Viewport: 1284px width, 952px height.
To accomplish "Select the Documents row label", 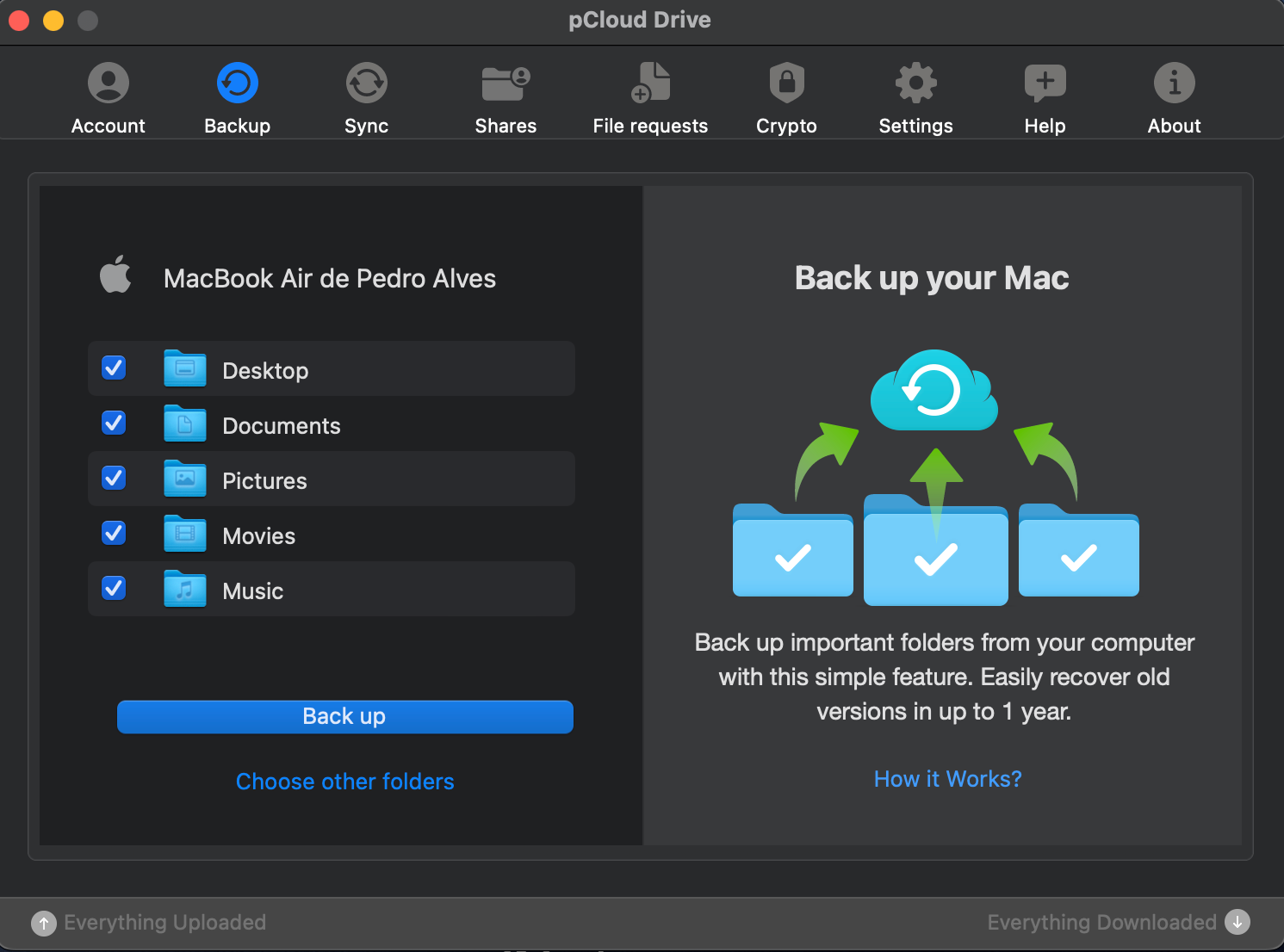I will (x=282, y=426).
